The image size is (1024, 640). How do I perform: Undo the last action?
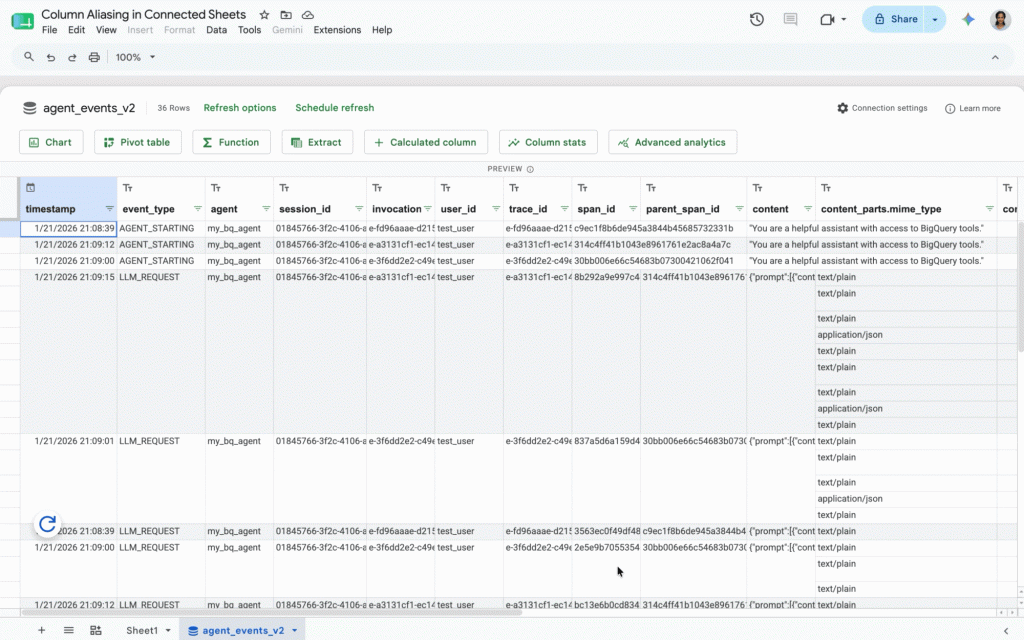click(x=50, y=57)
